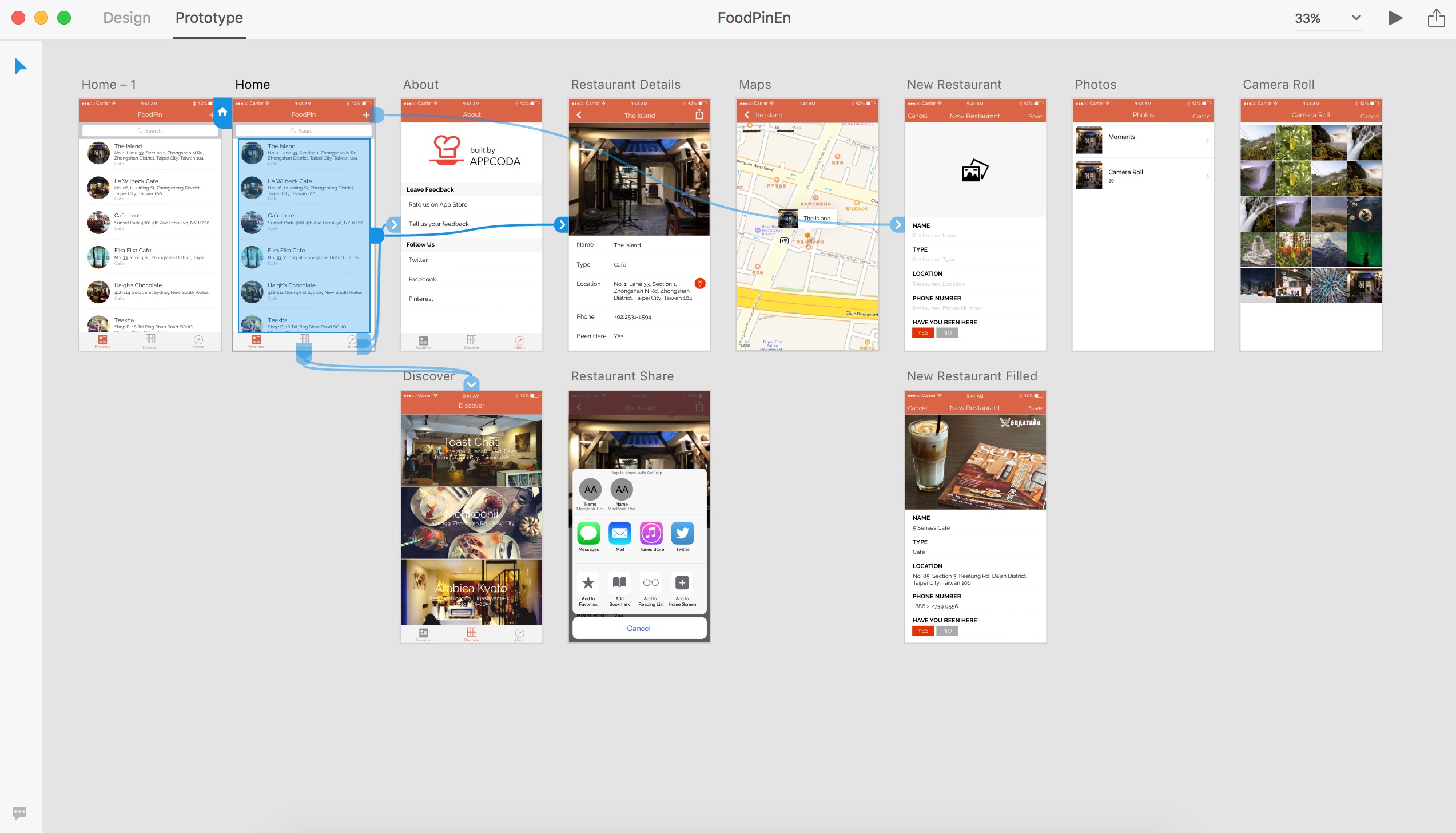
Task: Click the blue prototype arrow on Home artboard
Action: pos(395,225)
